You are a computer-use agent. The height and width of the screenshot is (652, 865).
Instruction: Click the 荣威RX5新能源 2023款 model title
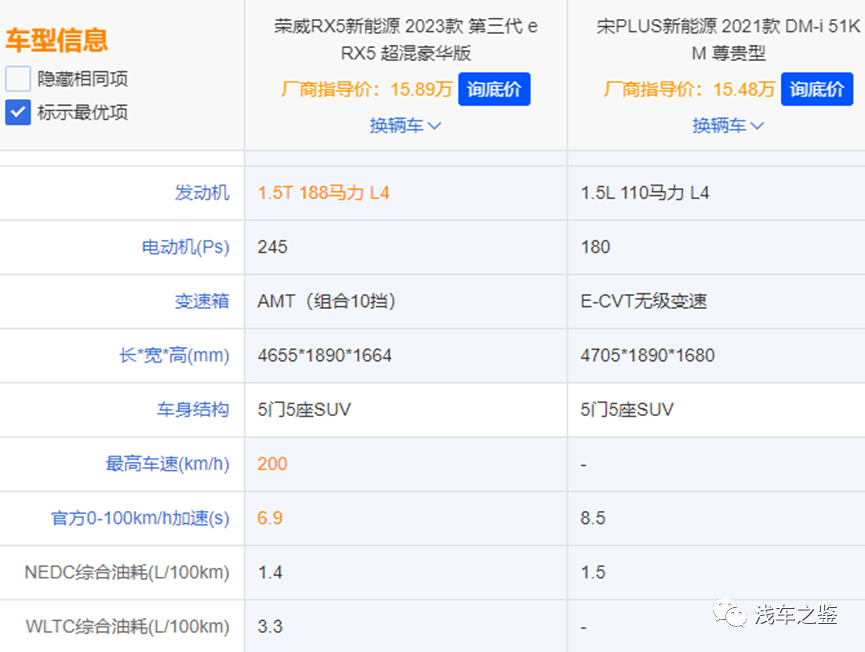(x=406, y=40)
